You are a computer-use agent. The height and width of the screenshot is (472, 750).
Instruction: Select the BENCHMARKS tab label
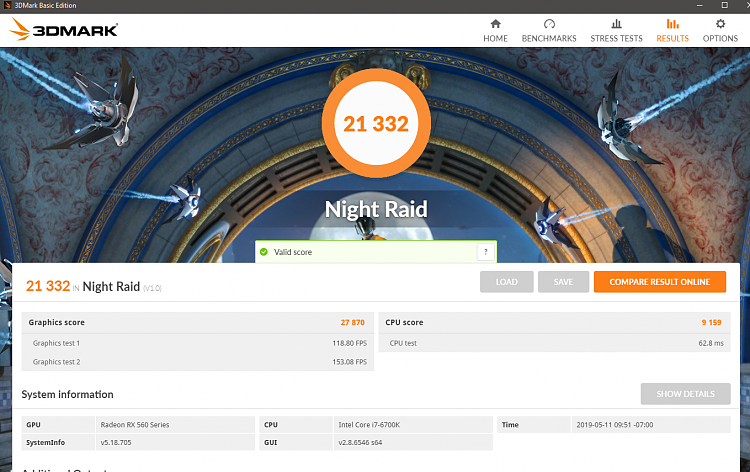pos(549,38)
